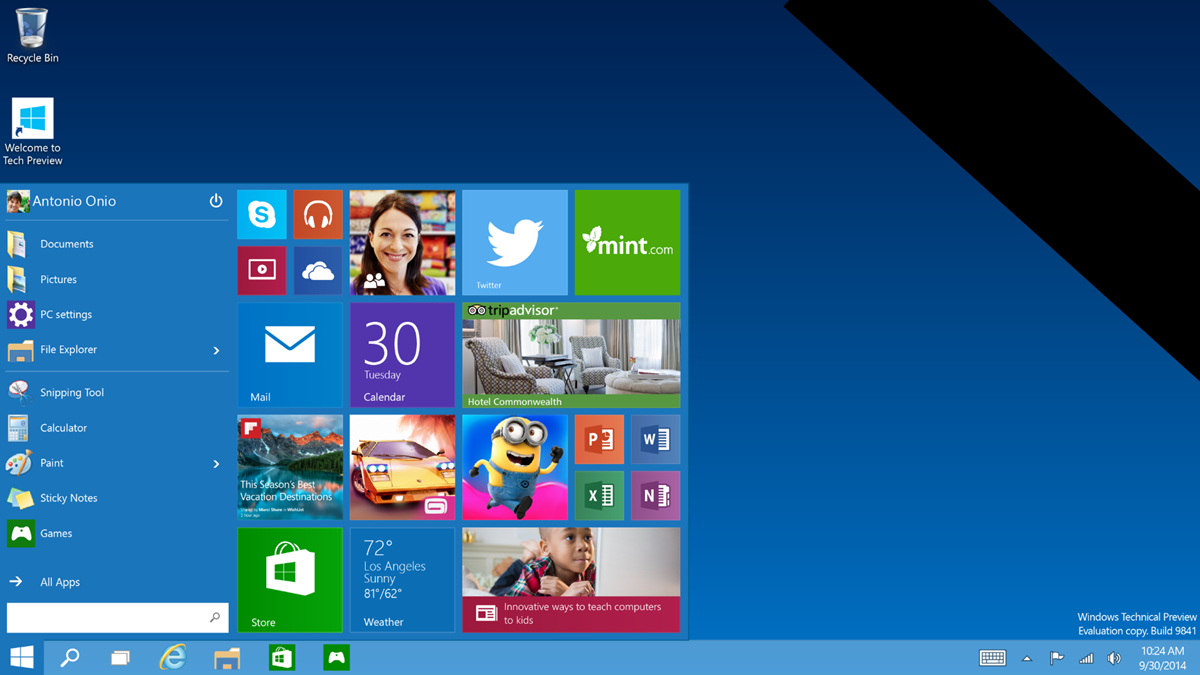The height and width of the screenshot is (675, 1200).
Task: Launch Internet Explorer from the taskbar
Action: [173, 657]
